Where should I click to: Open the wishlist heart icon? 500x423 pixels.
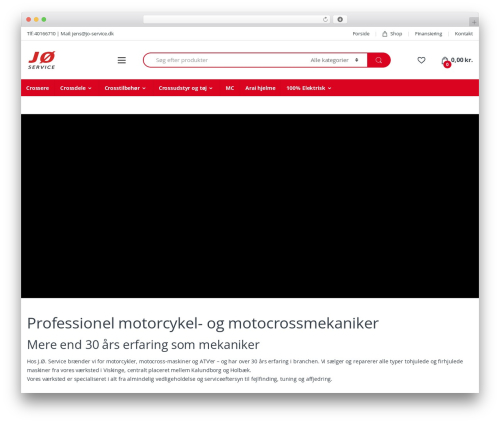coord(421,60)
